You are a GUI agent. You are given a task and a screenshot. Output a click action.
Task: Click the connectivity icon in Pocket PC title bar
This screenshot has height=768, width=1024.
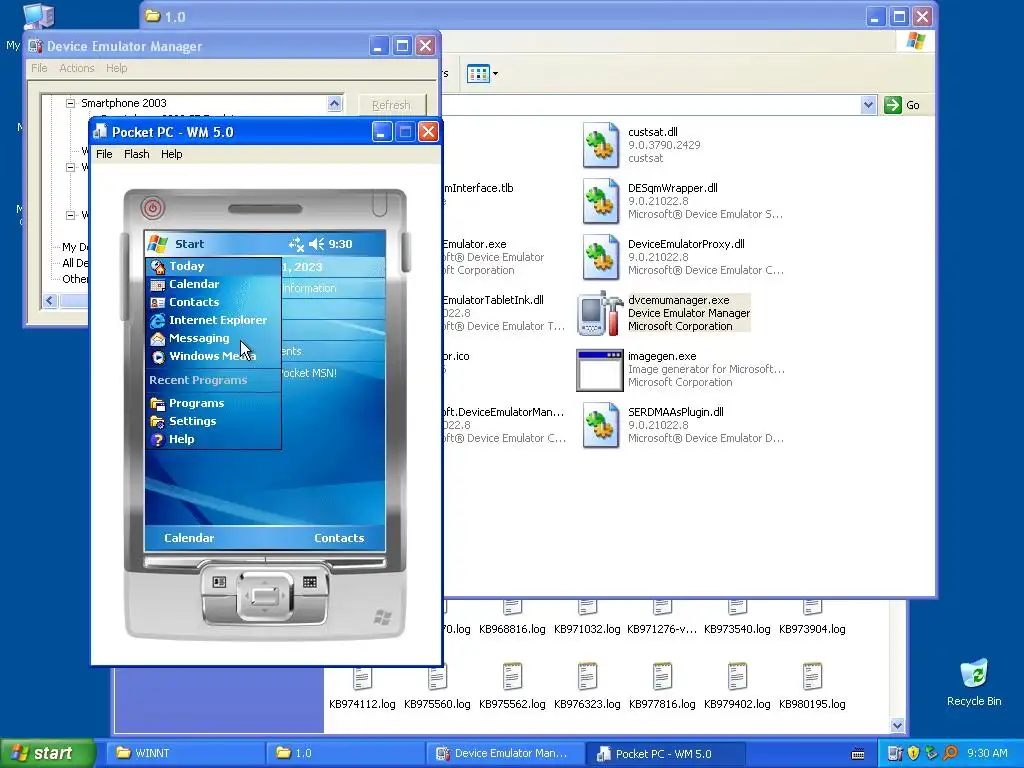[296, 244]
